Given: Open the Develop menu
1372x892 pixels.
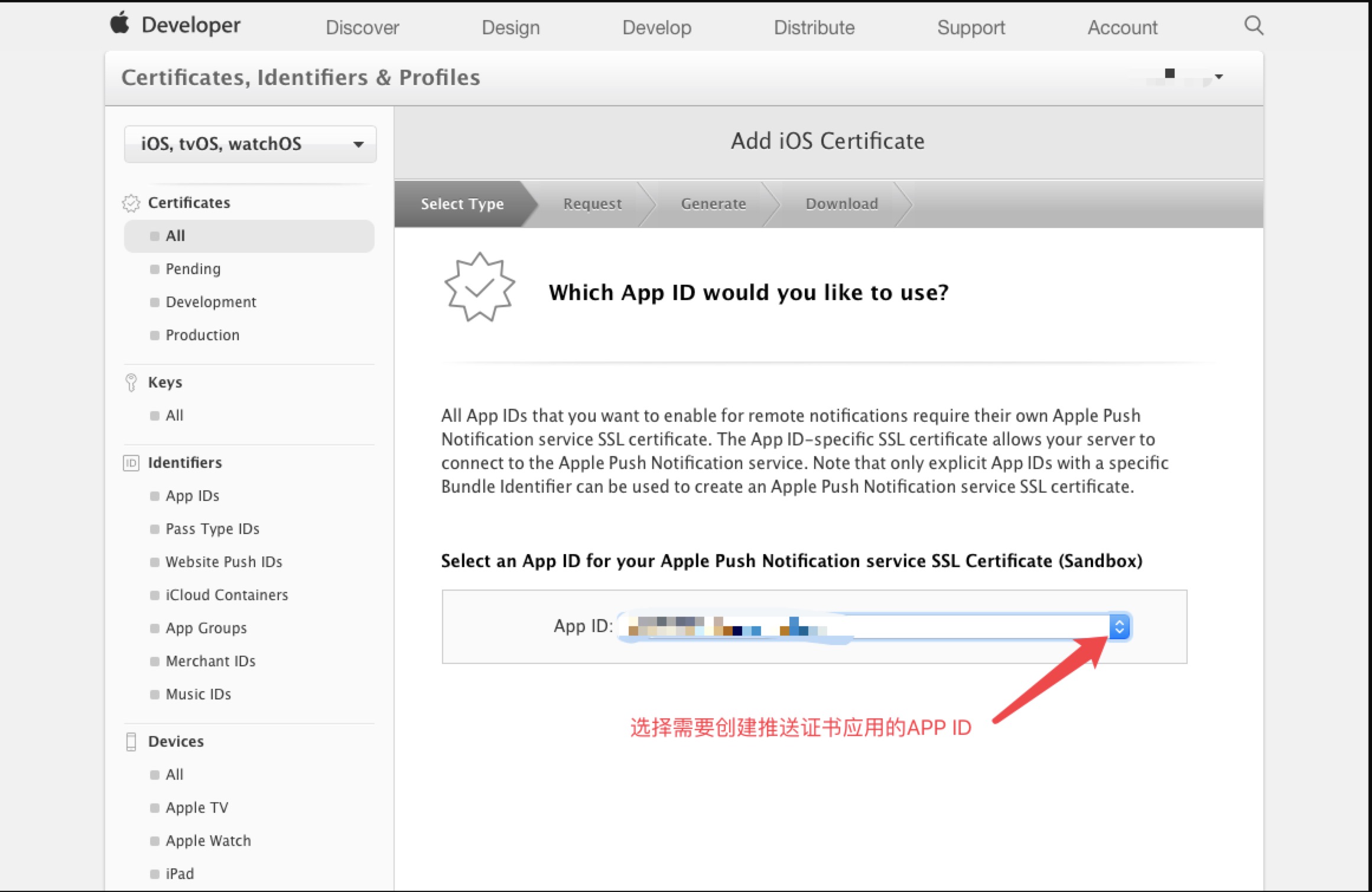Looking at the screenshot, I should click(656, 27).
